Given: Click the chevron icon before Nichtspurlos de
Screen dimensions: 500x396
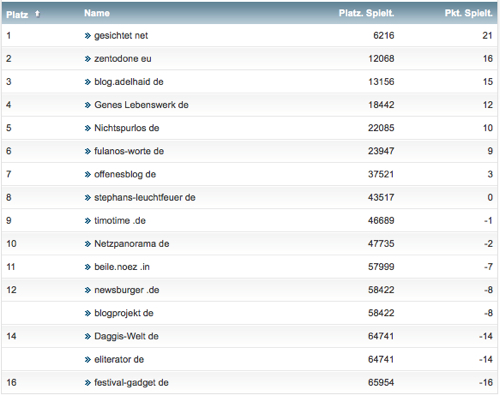Looking at the screenshot, I should 88,128.
